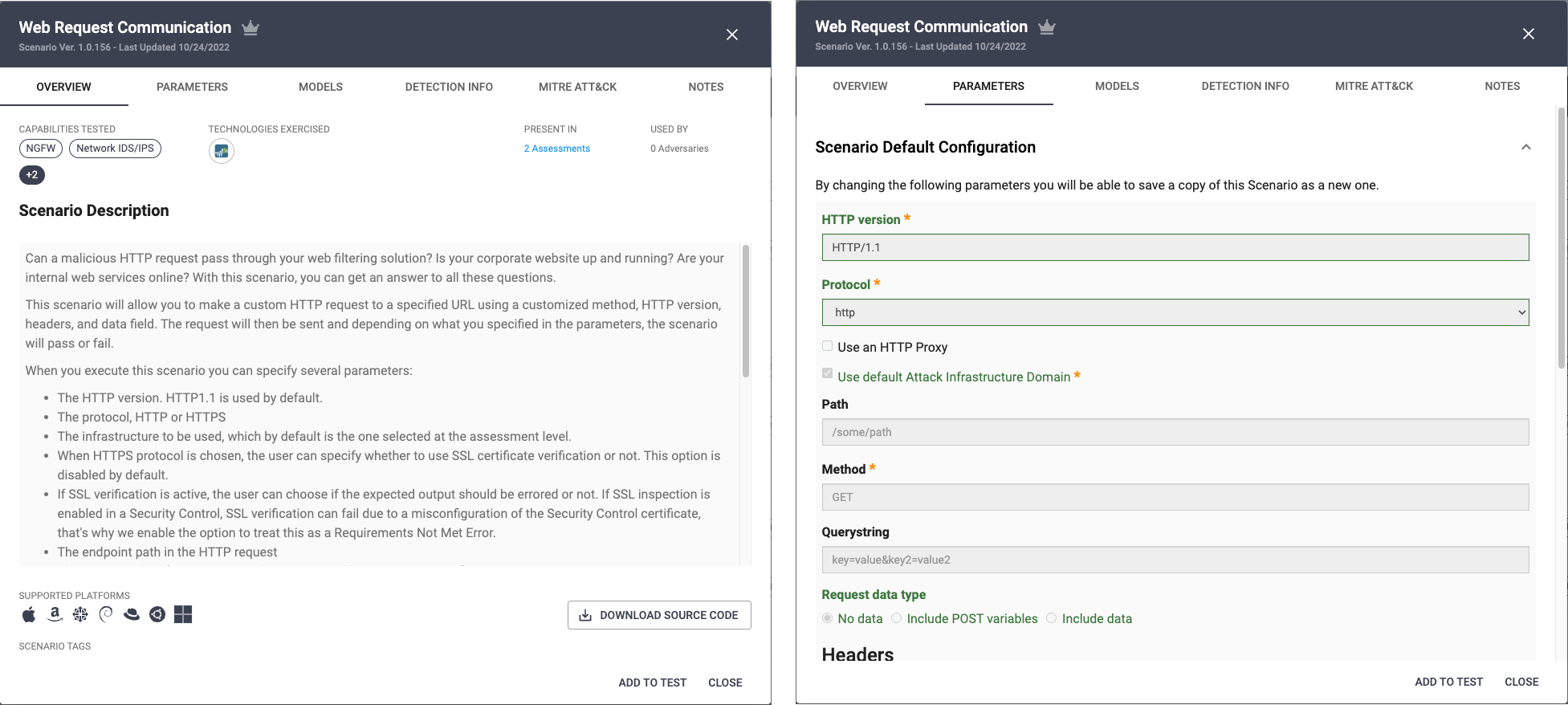Click the download arrow icon on source code button
Image resolution: width=1568 pixels, height=705 pixels.
pyautogui.click(x=586, y=615)
